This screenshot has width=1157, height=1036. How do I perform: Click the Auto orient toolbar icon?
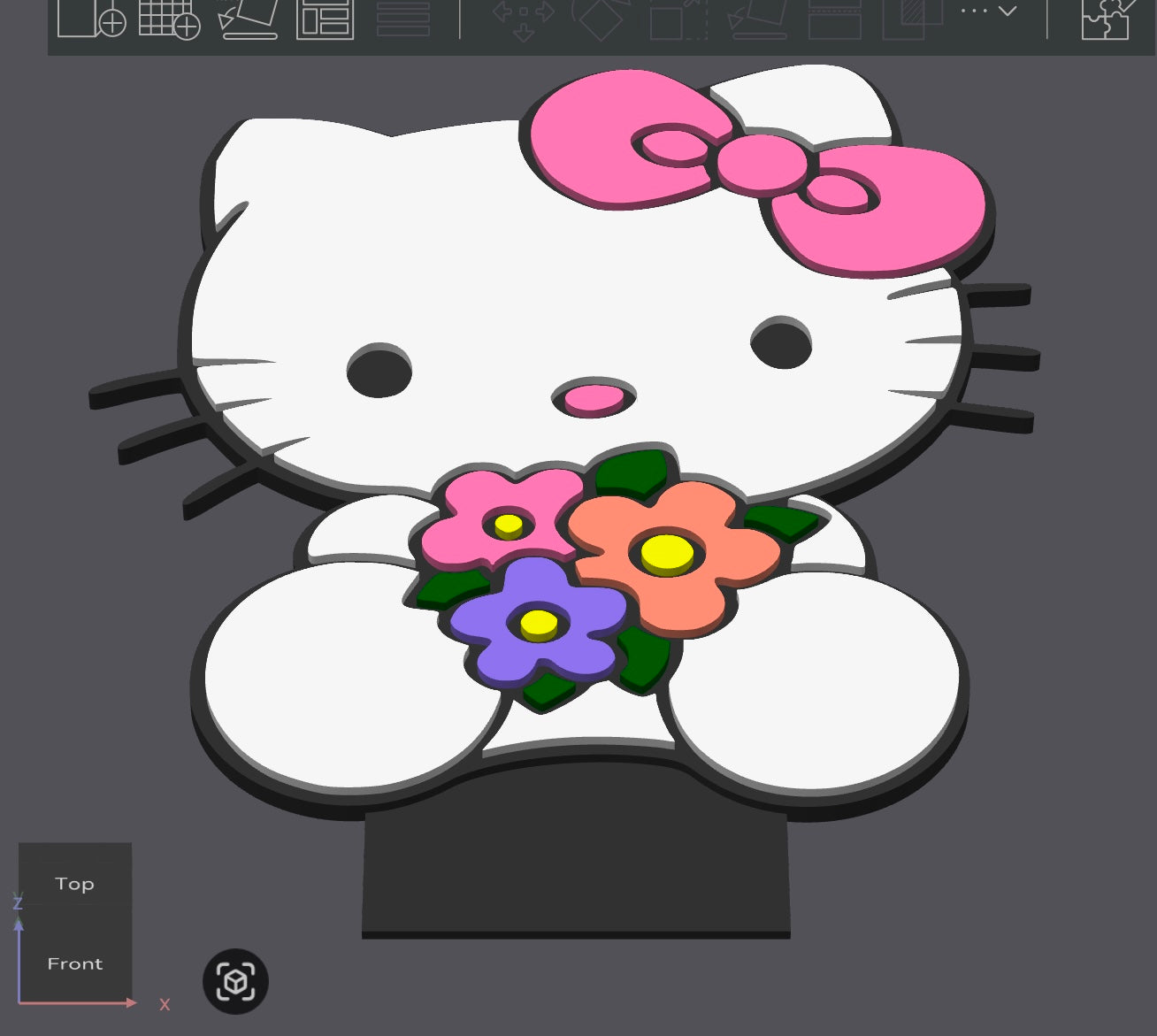click(x=248, y=19)
